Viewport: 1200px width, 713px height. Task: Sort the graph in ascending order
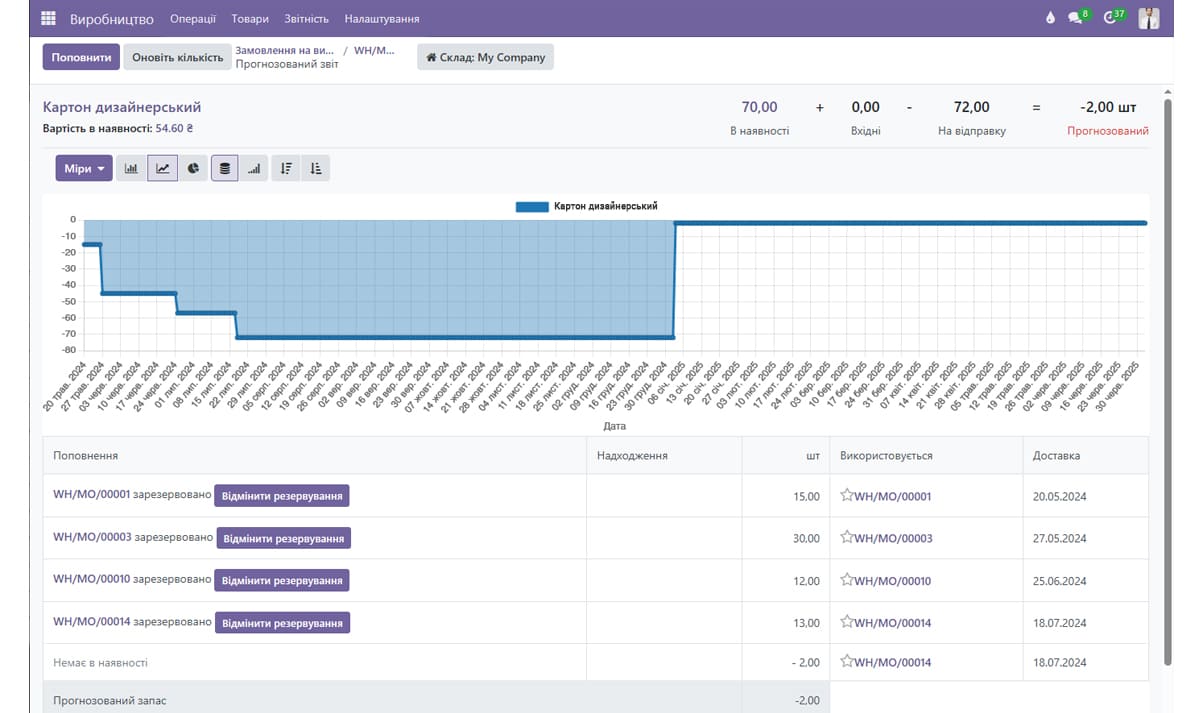(316, 169)
